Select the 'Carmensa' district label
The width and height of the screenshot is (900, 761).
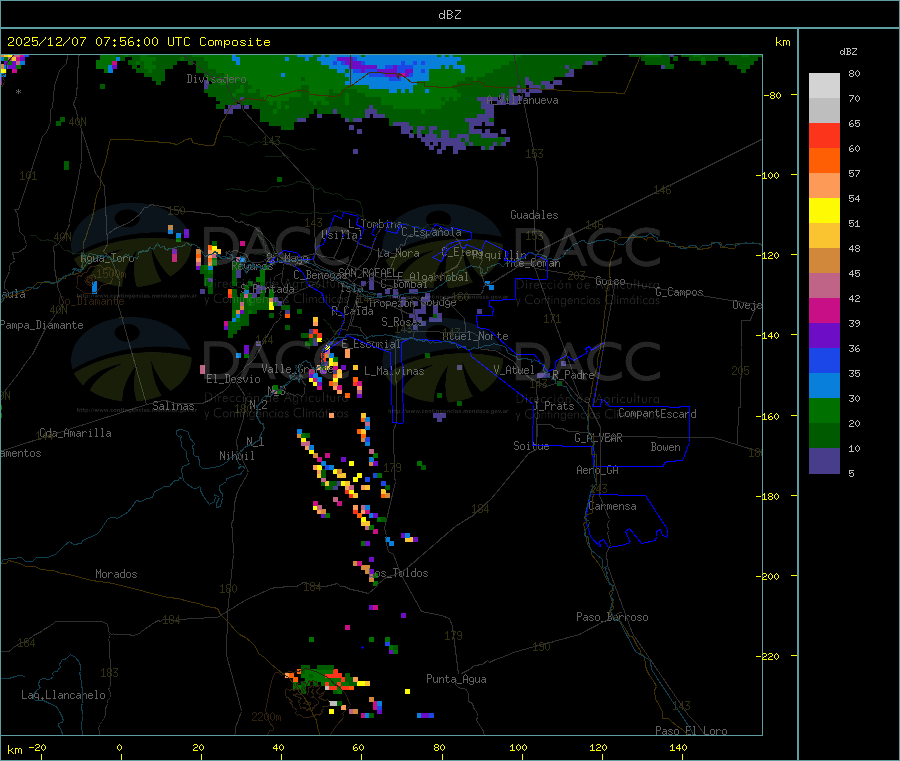click(612, 507)
